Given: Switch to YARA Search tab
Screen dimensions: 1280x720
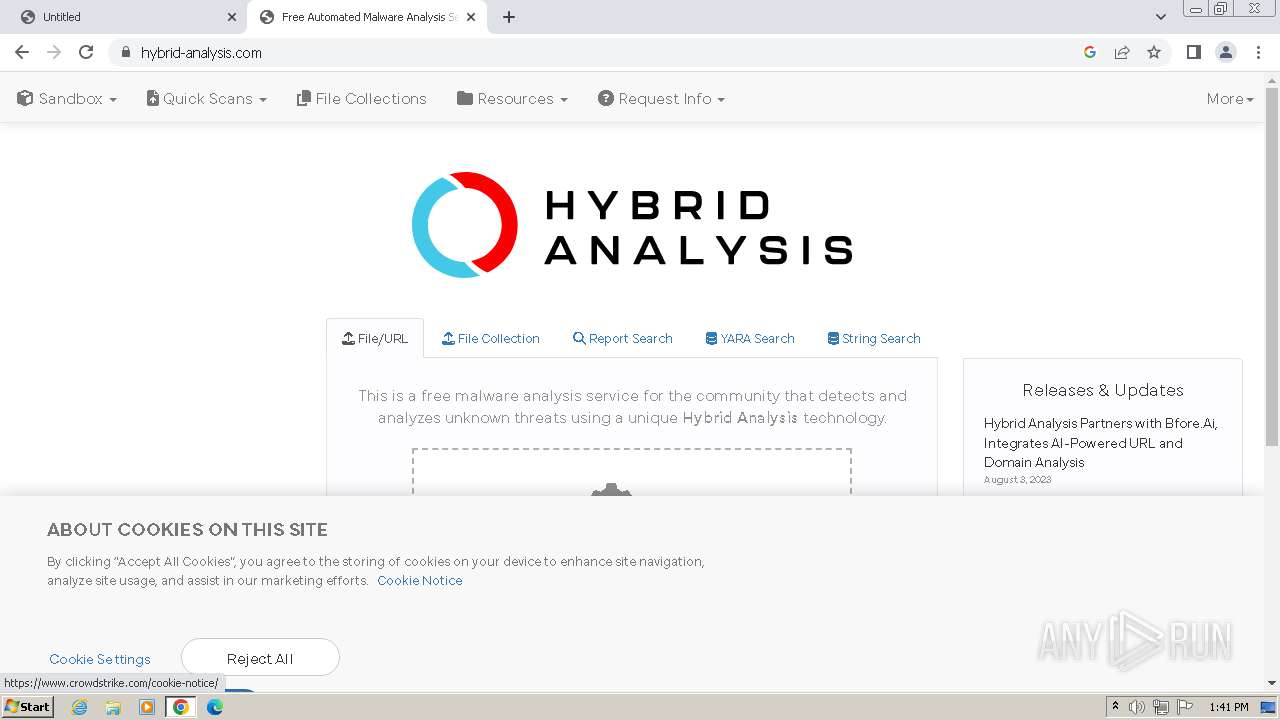Looking at the screenshot, I should (750, 338).
